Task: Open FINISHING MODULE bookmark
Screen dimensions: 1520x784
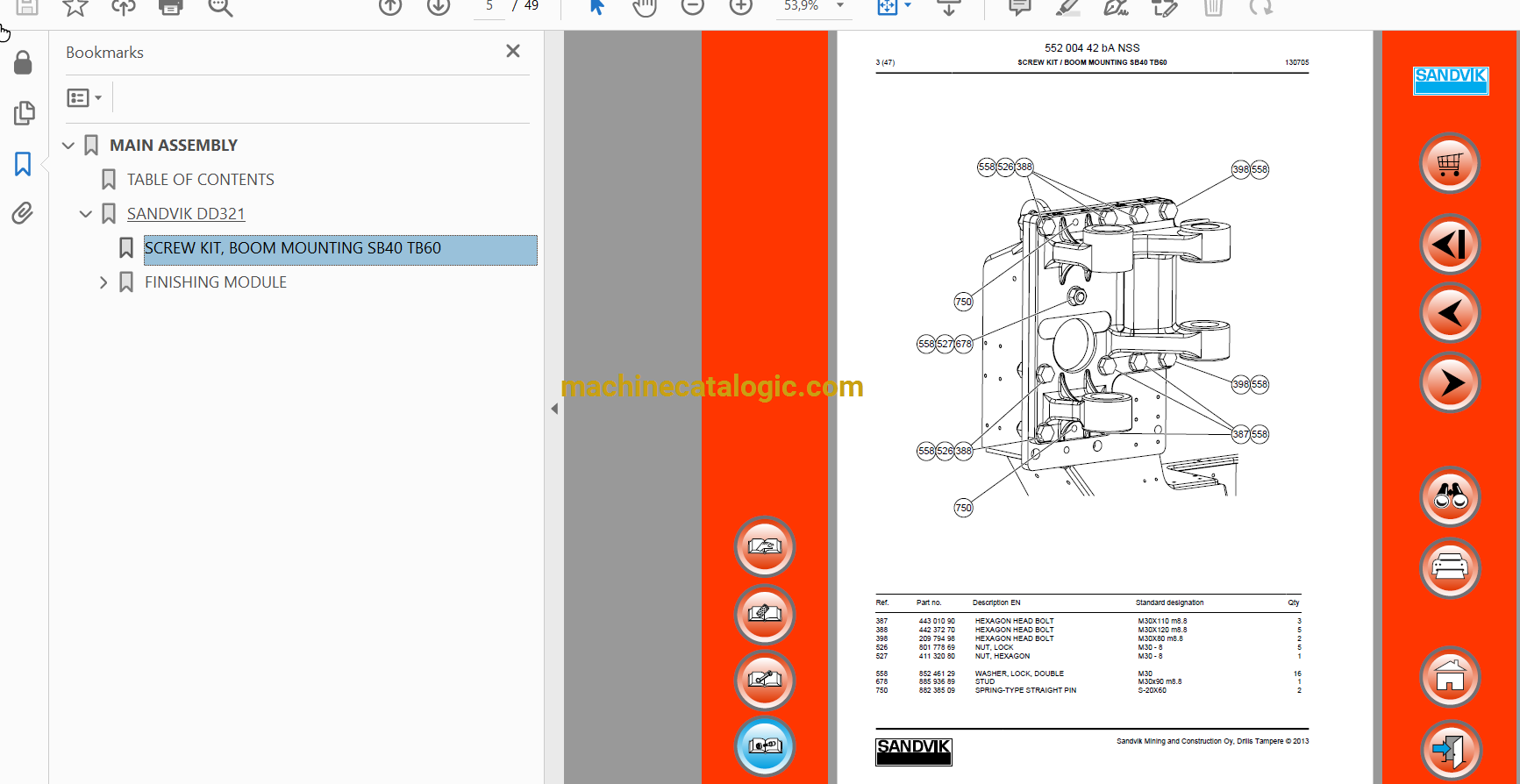Action: [216, 282]
